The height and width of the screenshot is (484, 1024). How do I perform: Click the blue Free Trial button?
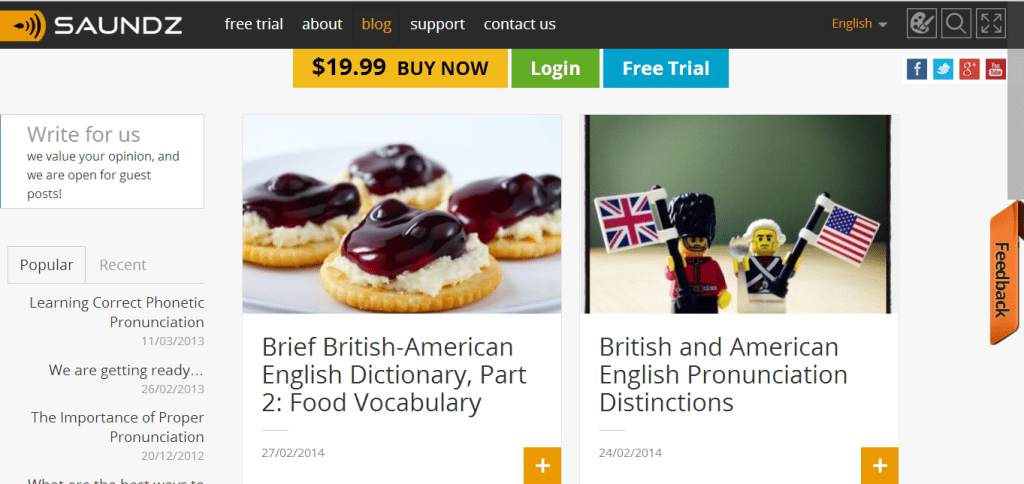[665, 68]
